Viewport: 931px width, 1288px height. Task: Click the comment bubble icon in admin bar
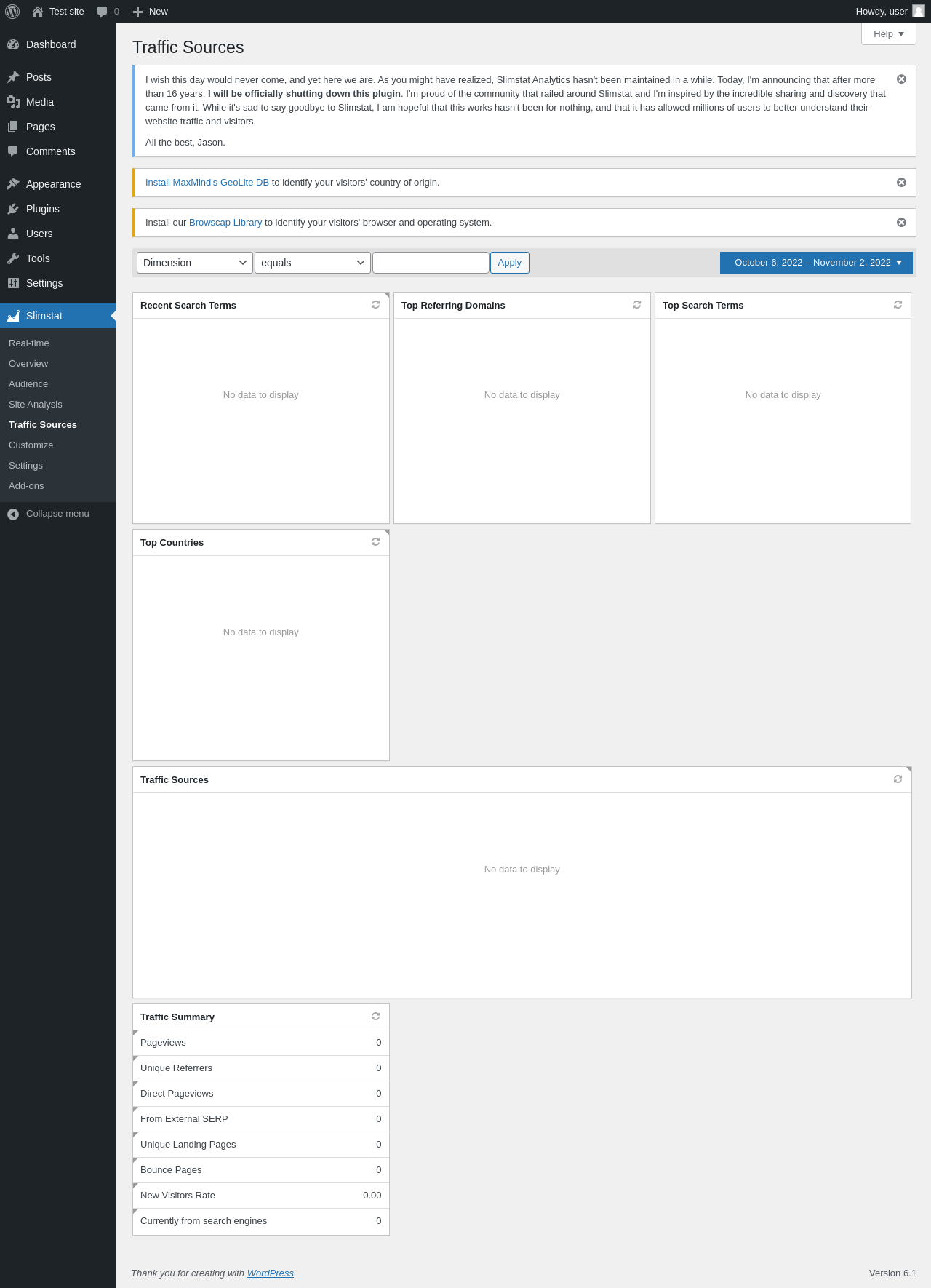point(102,12)
